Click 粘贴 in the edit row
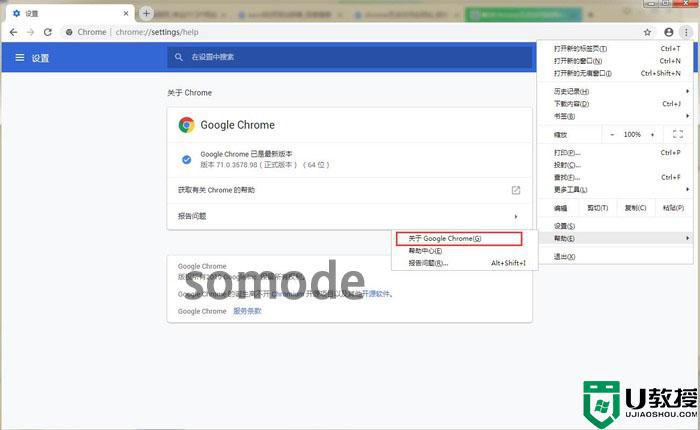Screen dimensions: 700x430 (673, 208)
